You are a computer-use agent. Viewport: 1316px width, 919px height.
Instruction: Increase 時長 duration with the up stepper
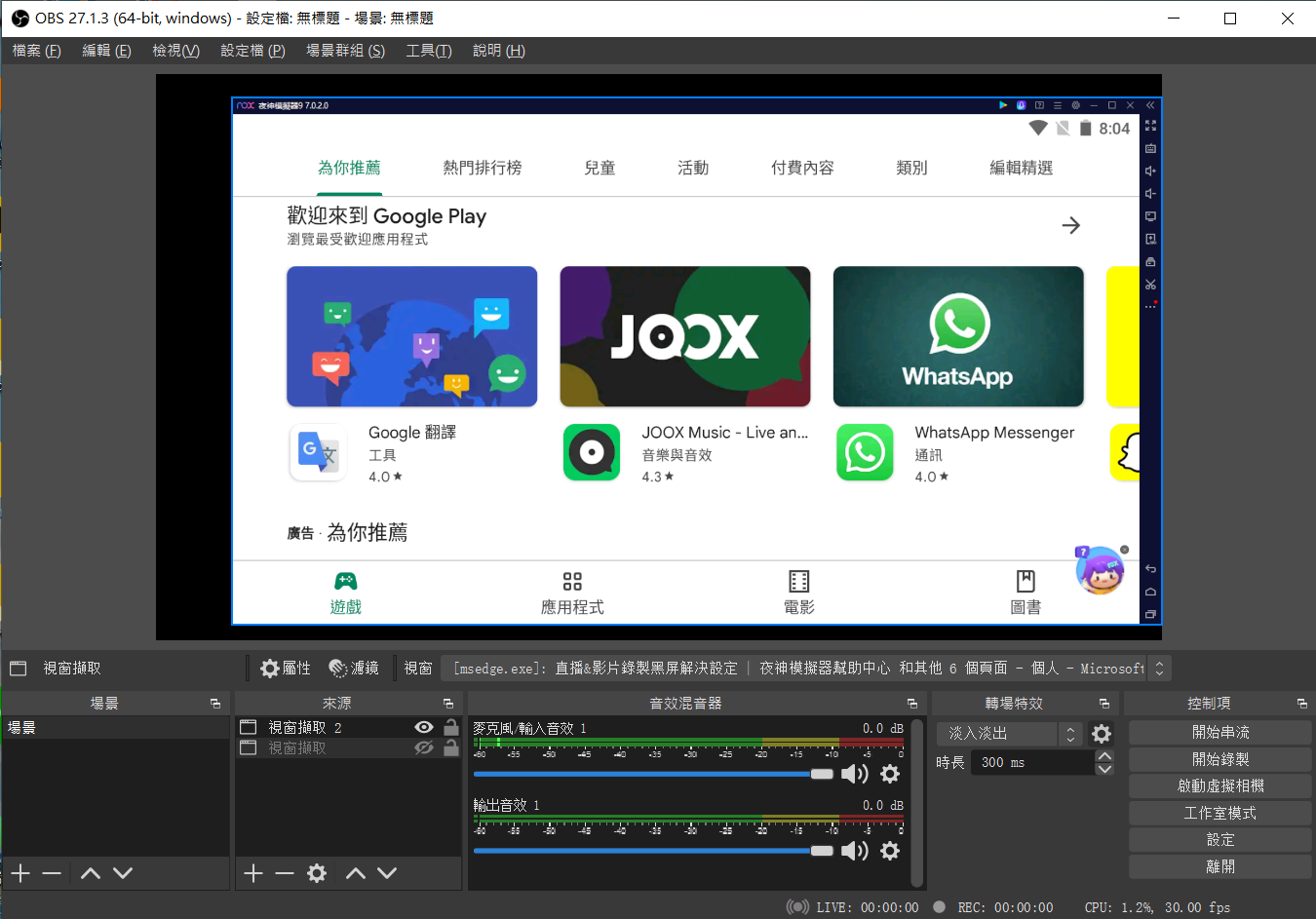coord(1104,757)
